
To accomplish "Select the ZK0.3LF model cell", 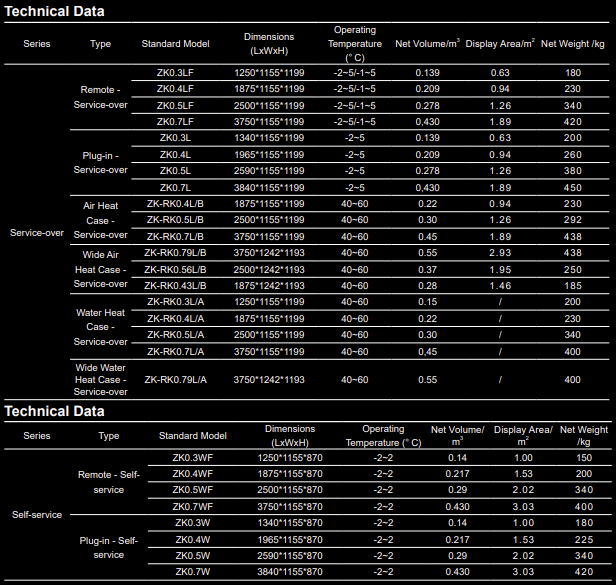I will click(x=175, y=73).
